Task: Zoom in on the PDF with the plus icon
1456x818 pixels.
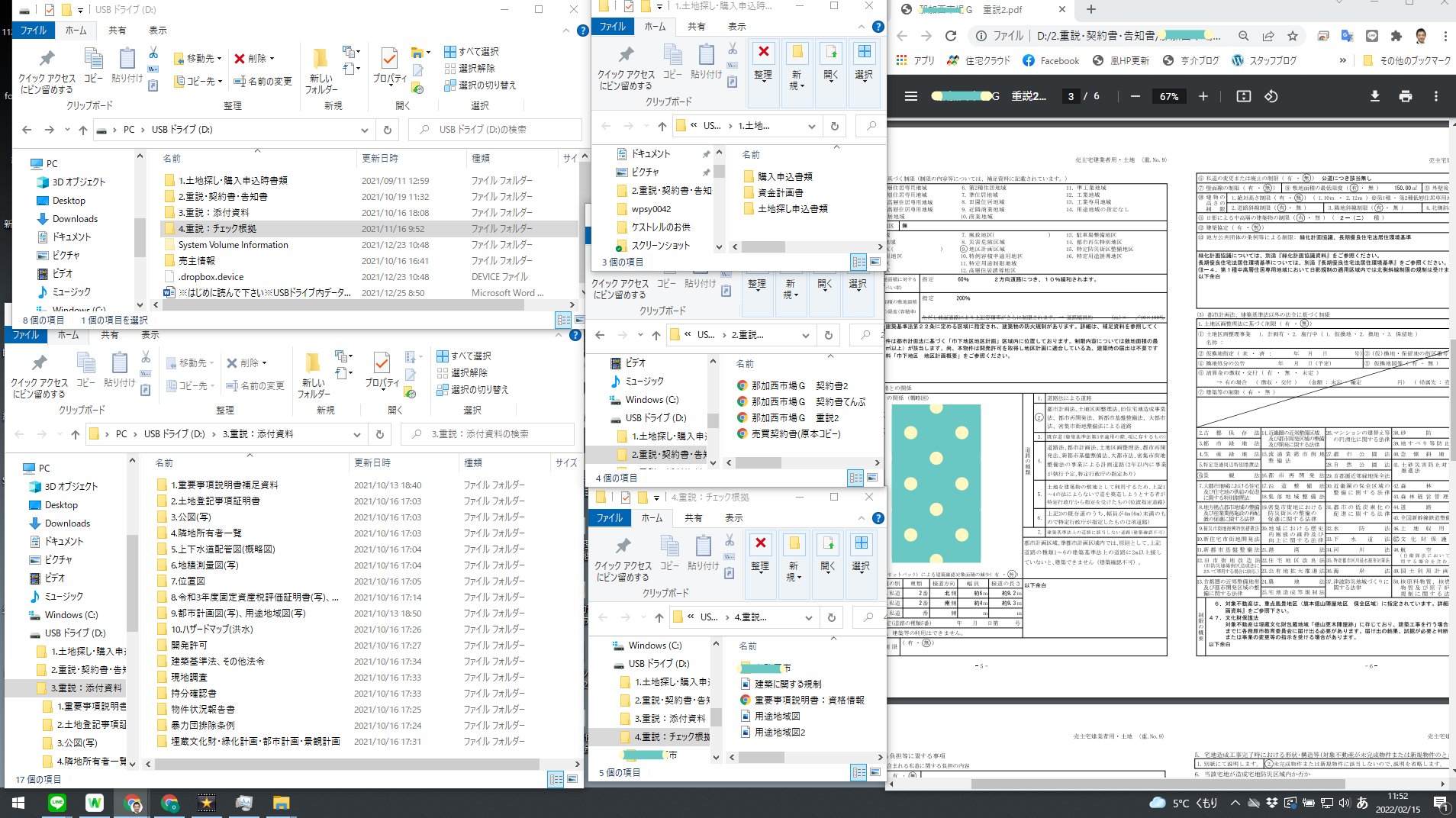Action: pos(1203,96)
